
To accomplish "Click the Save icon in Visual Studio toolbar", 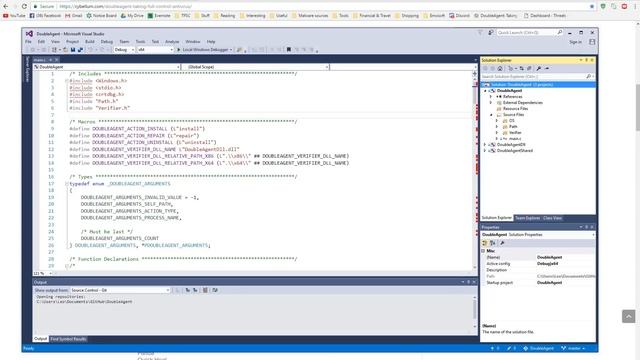I will 73,50.
